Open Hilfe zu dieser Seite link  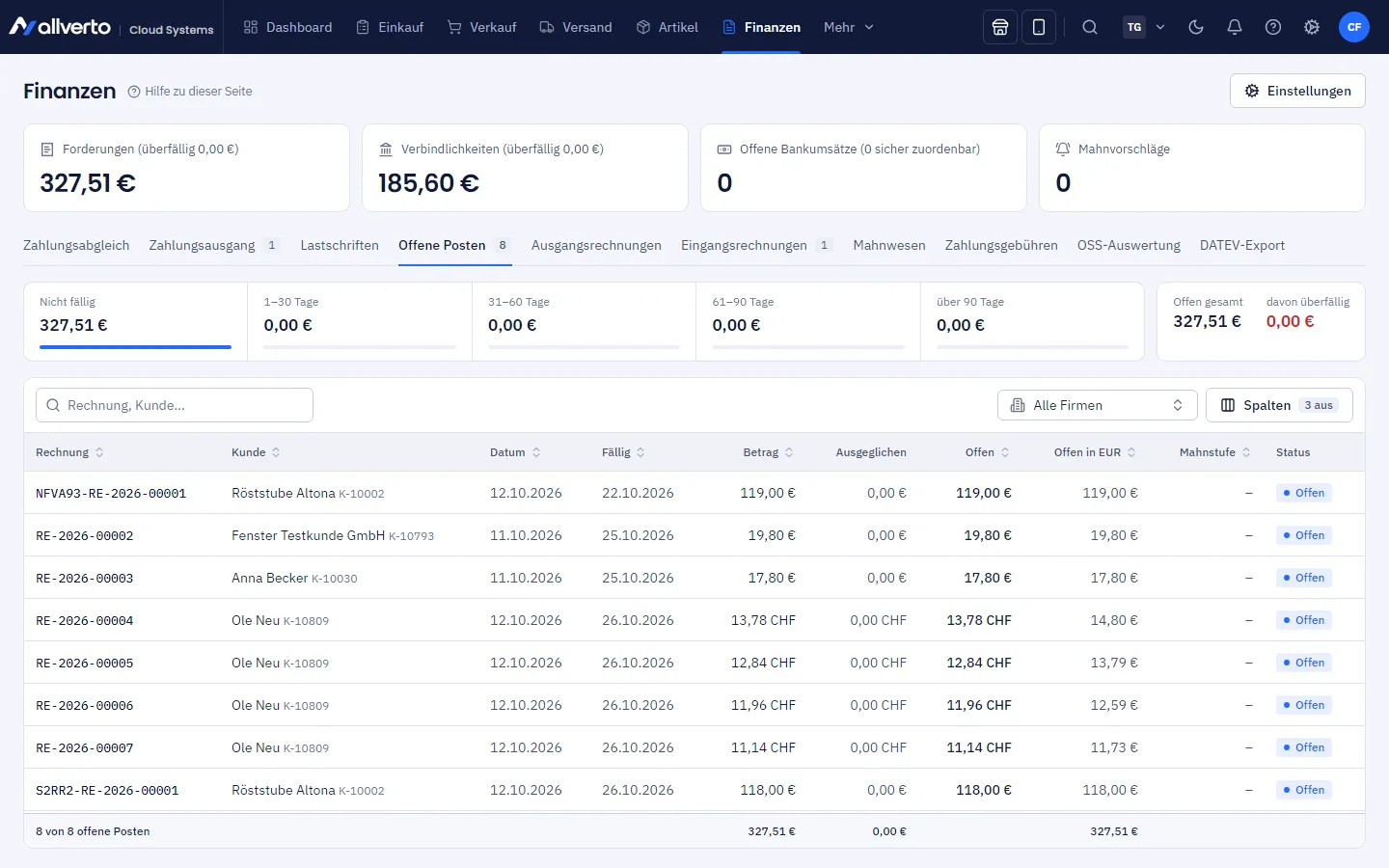[x=190, y=92]
